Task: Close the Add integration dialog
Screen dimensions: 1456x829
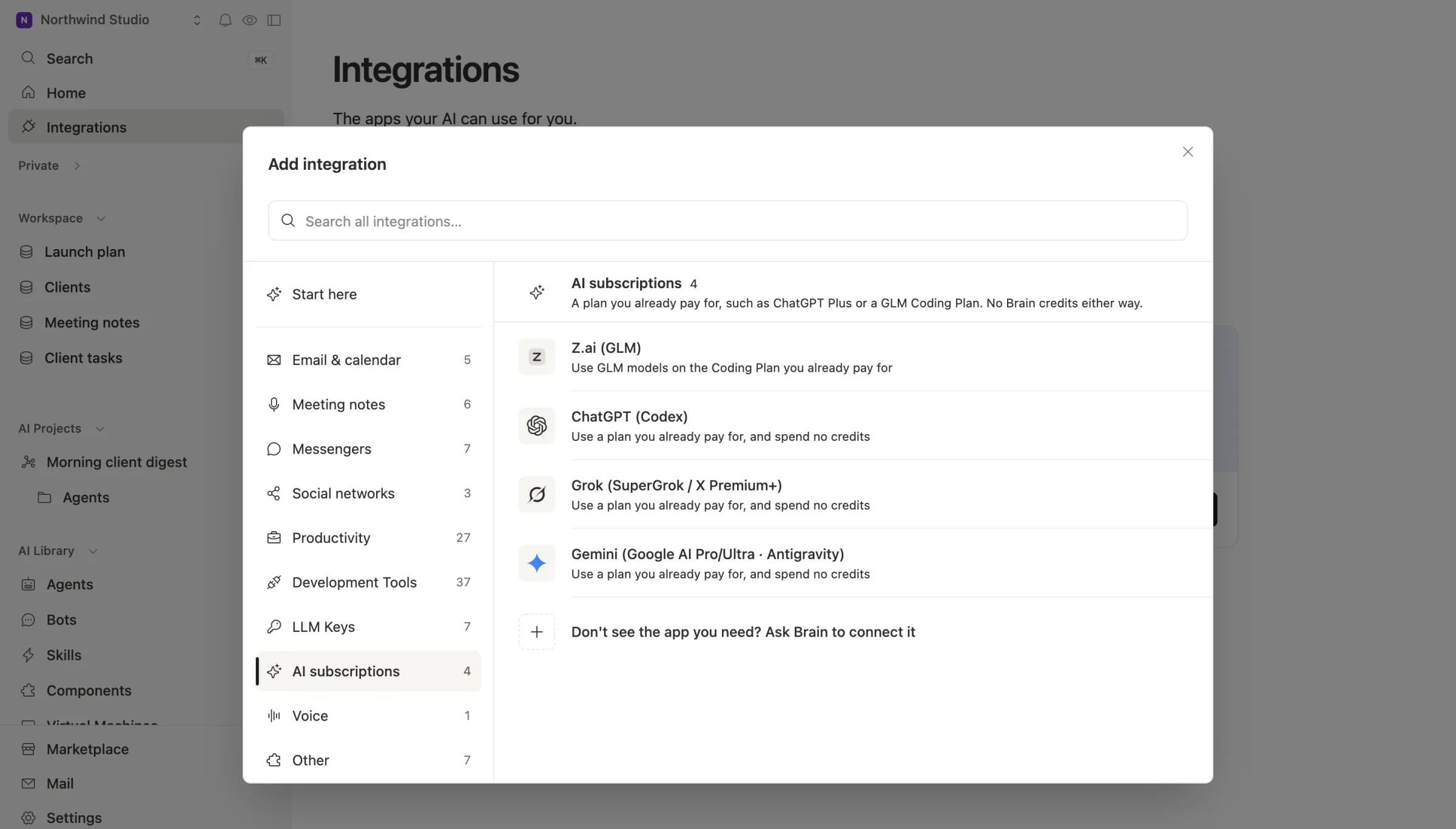Action: click(1187, 152)
